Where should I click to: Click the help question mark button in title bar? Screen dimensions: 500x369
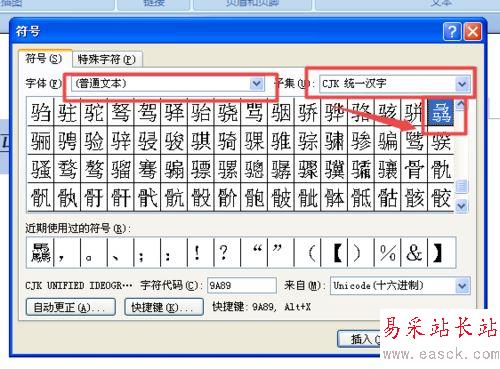[x=452, y=32]
